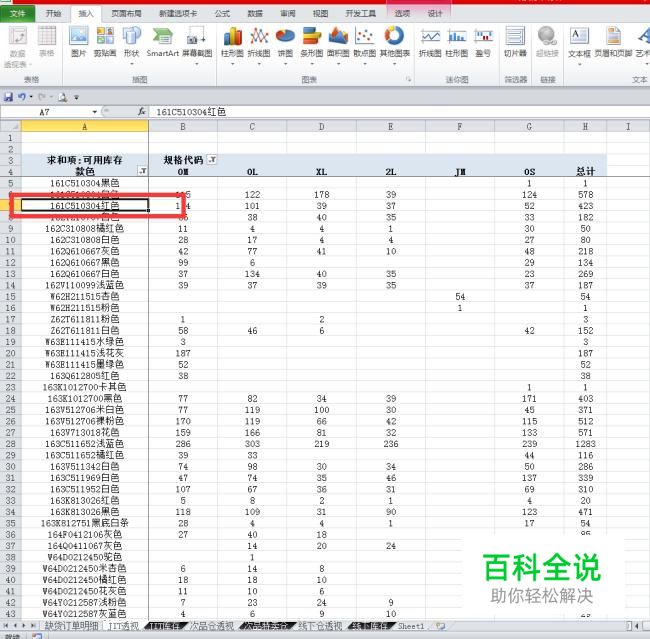This screenshot has width=650, height=639.
Task: Insert a pie chart (饼图)
Action: pyautogui.click(x=285, y=41)
